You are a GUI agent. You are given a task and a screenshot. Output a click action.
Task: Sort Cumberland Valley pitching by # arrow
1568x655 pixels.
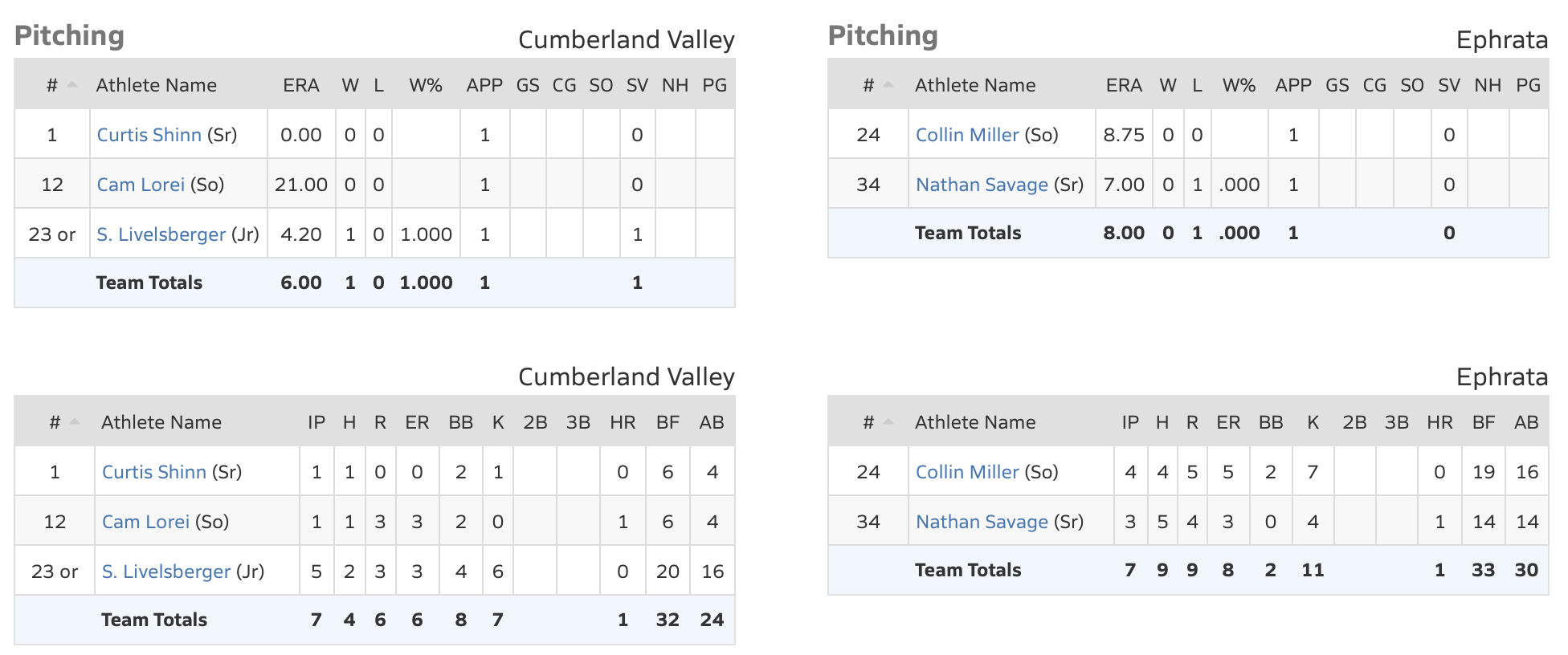click(x=72, y=84)
